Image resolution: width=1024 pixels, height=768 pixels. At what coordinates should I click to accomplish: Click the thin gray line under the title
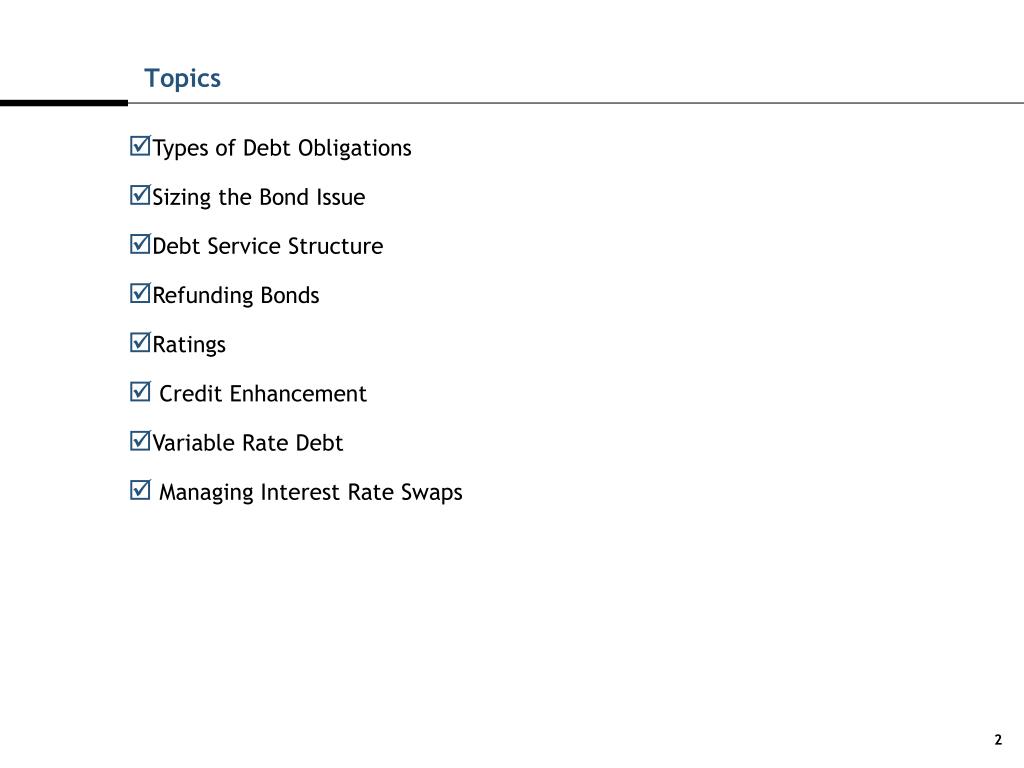point(575,103)
